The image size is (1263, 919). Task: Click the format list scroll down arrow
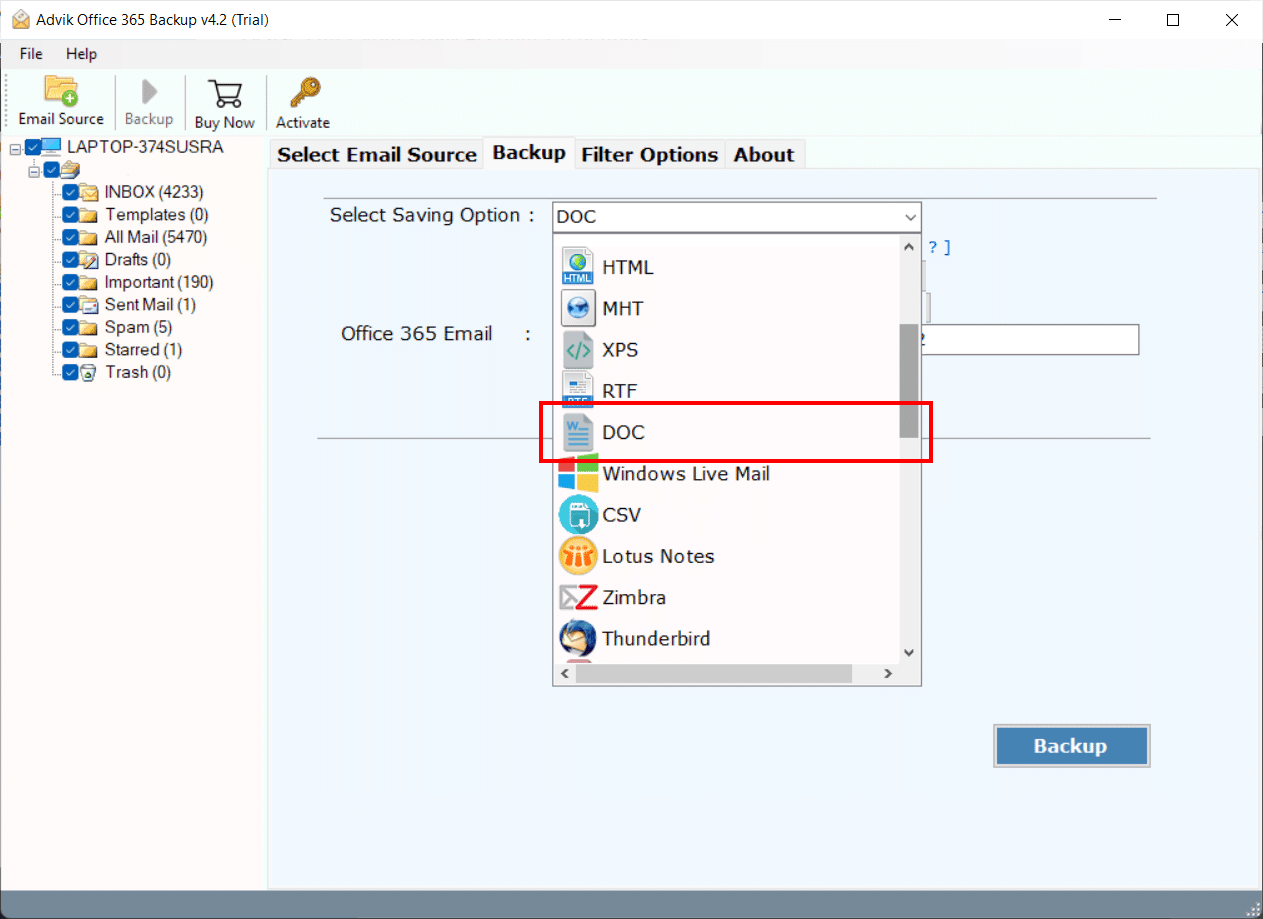point(909,653)
